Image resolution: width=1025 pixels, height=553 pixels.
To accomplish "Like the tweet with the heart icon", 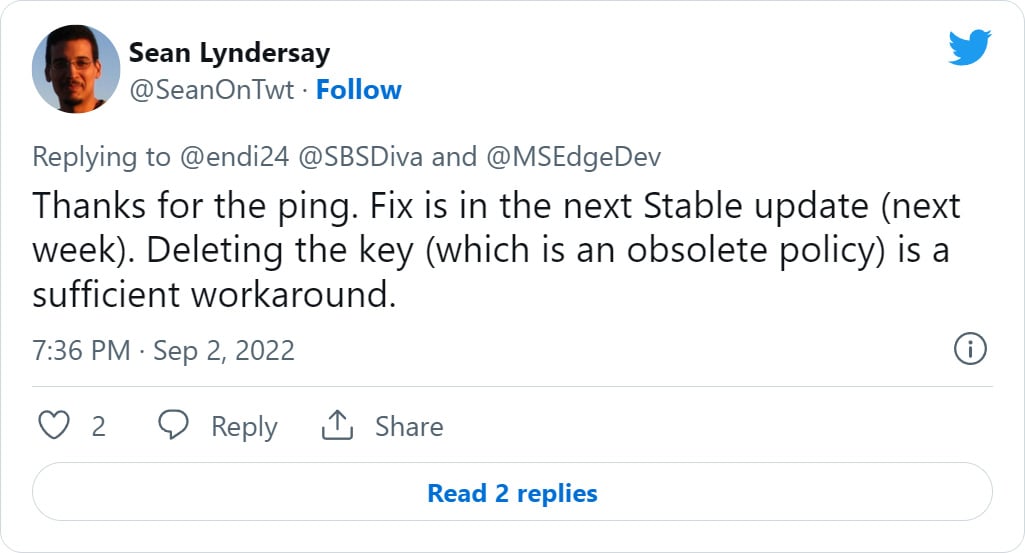I will click(x=54, y=426).
